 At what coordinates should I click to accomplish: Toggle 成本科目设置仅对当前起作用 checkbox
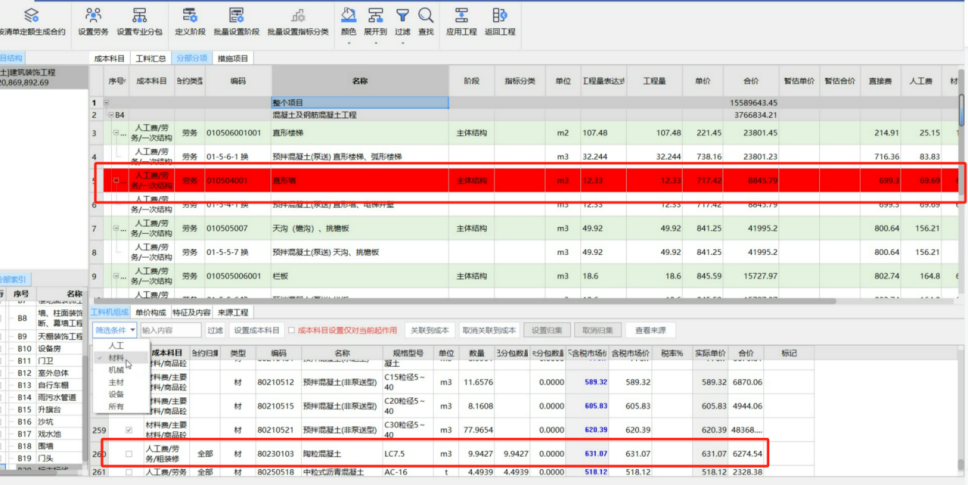point(291,331)
